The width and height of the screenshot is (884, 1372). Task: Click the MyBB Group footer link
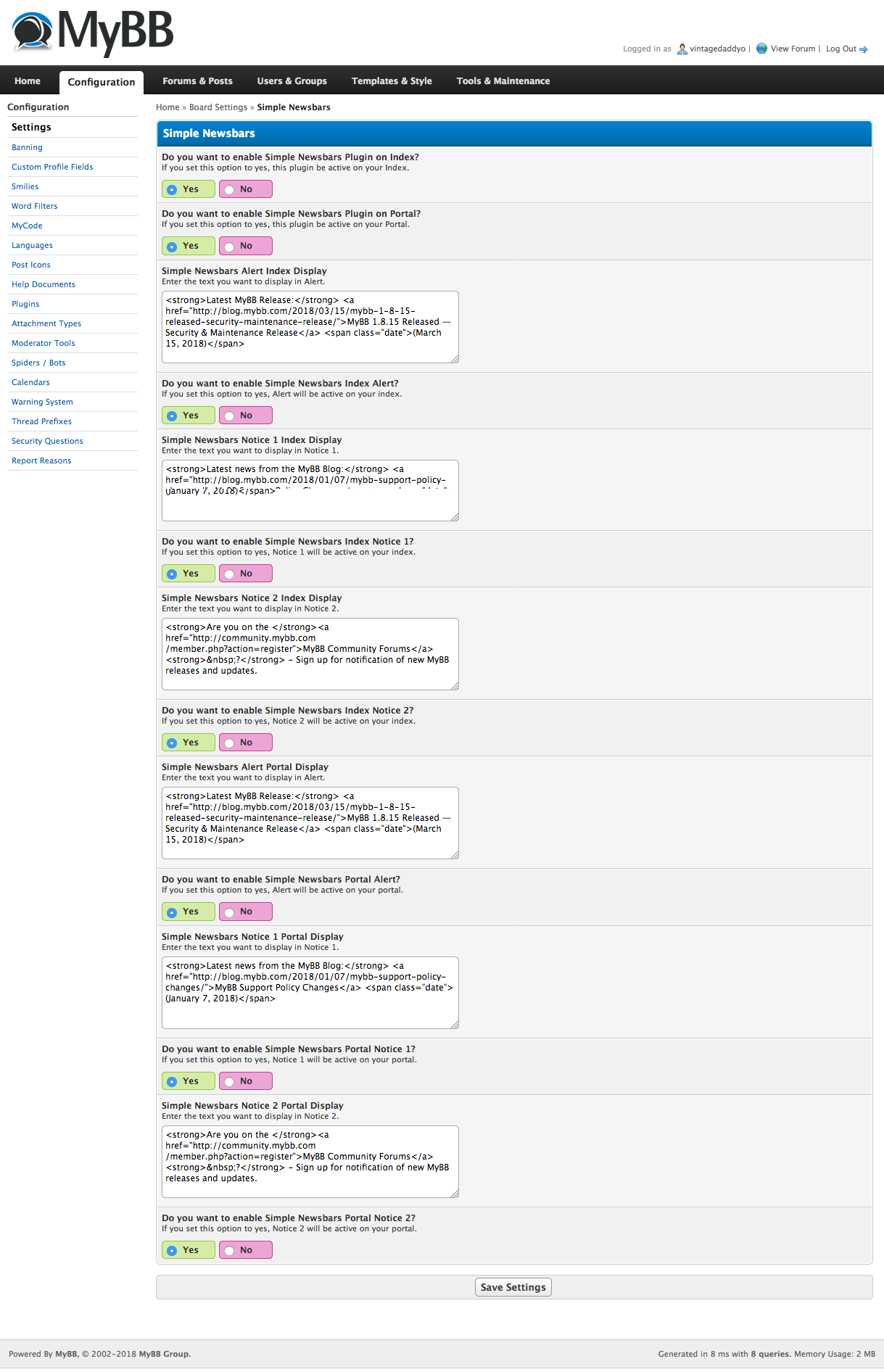click(164, 1354)
